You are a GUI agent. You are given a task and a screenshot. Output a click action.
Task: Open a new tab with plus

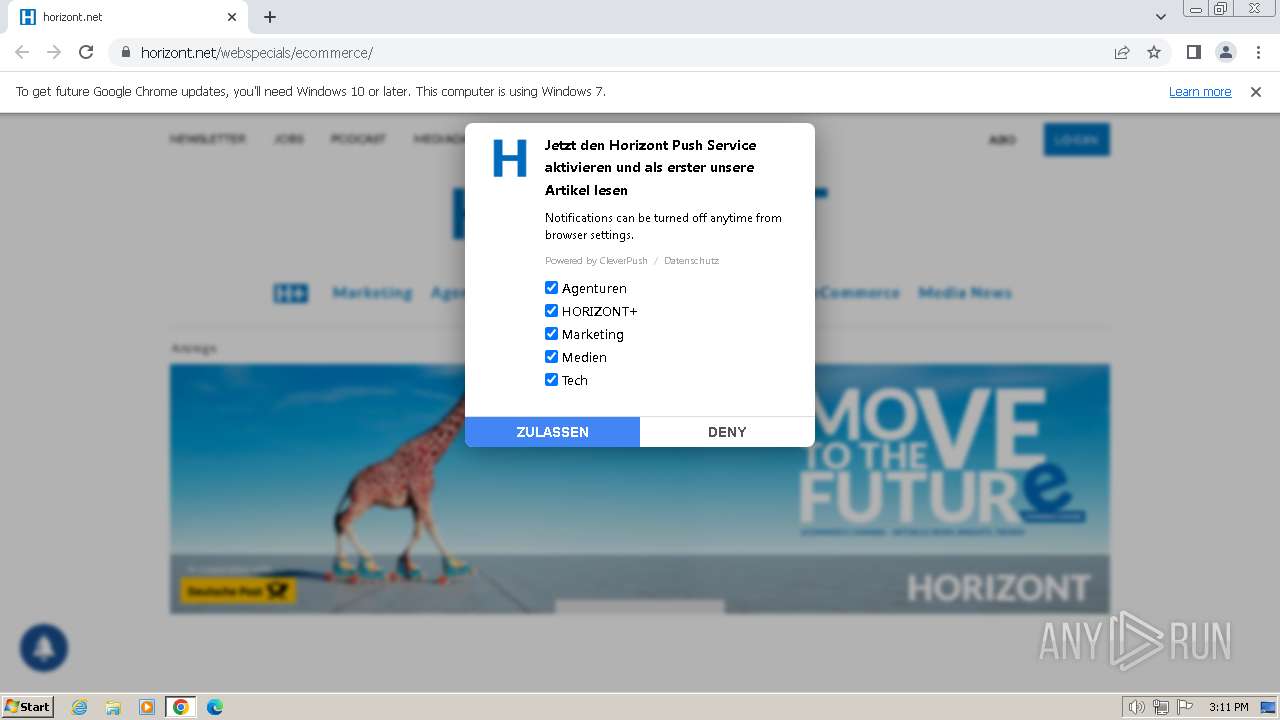270,17
